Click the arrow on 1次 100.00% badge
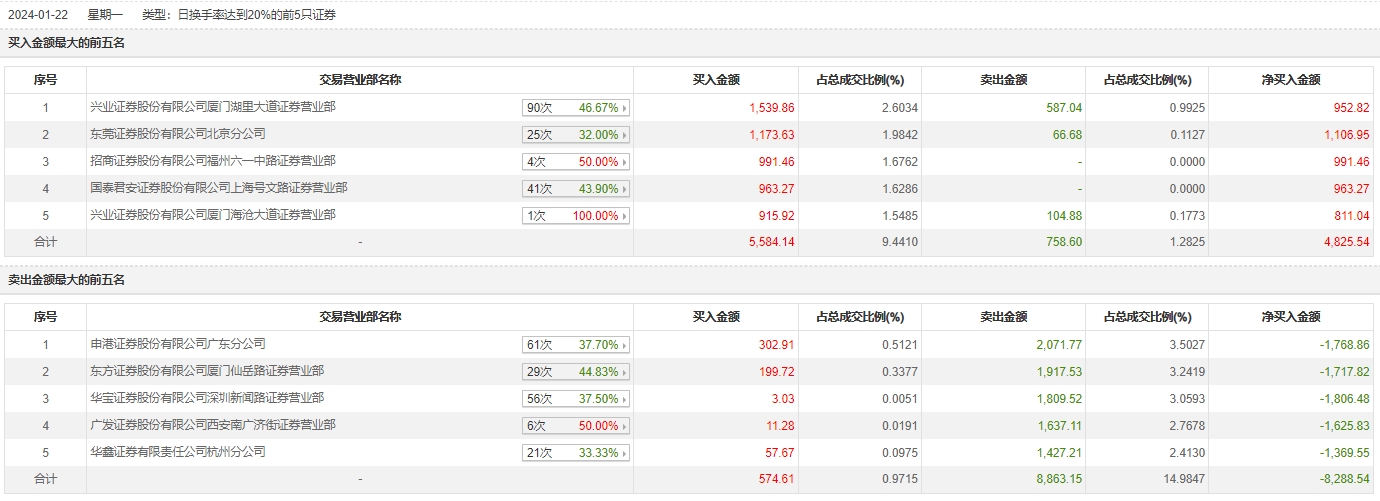 coord(625,216)
